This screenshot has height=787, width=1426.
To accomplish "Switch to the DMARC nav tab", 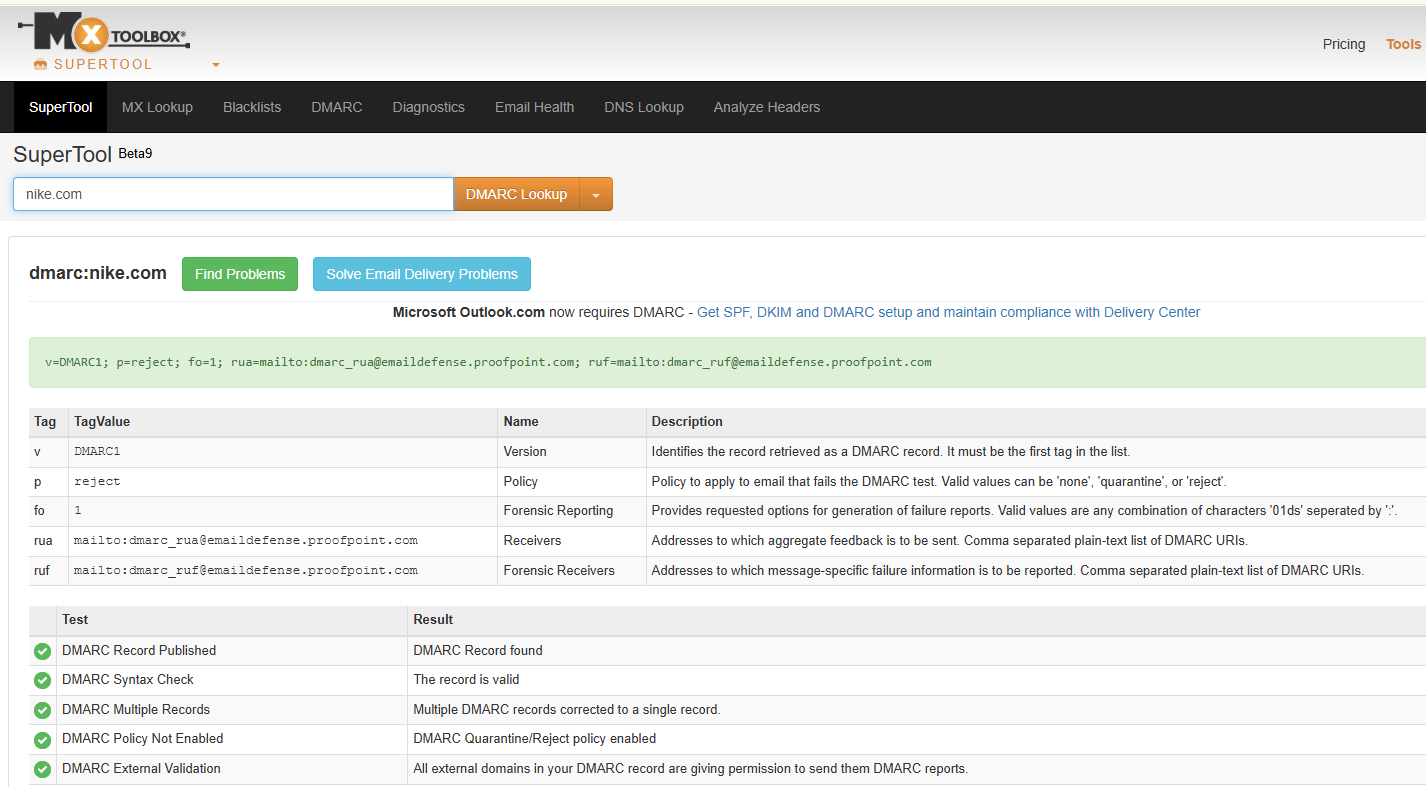I will 337,107.
